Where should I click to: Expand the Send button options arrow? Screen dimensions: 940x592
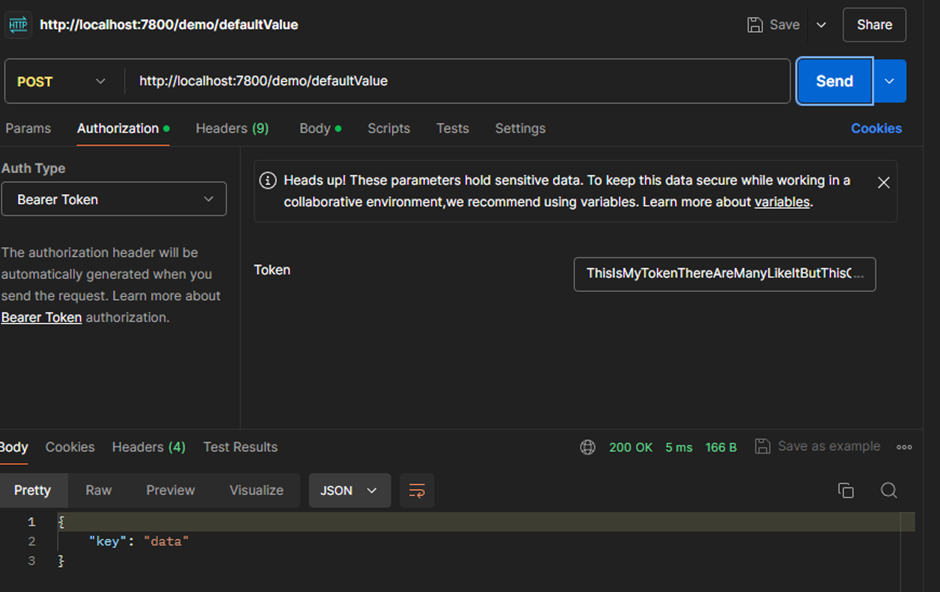pos(890,81)
